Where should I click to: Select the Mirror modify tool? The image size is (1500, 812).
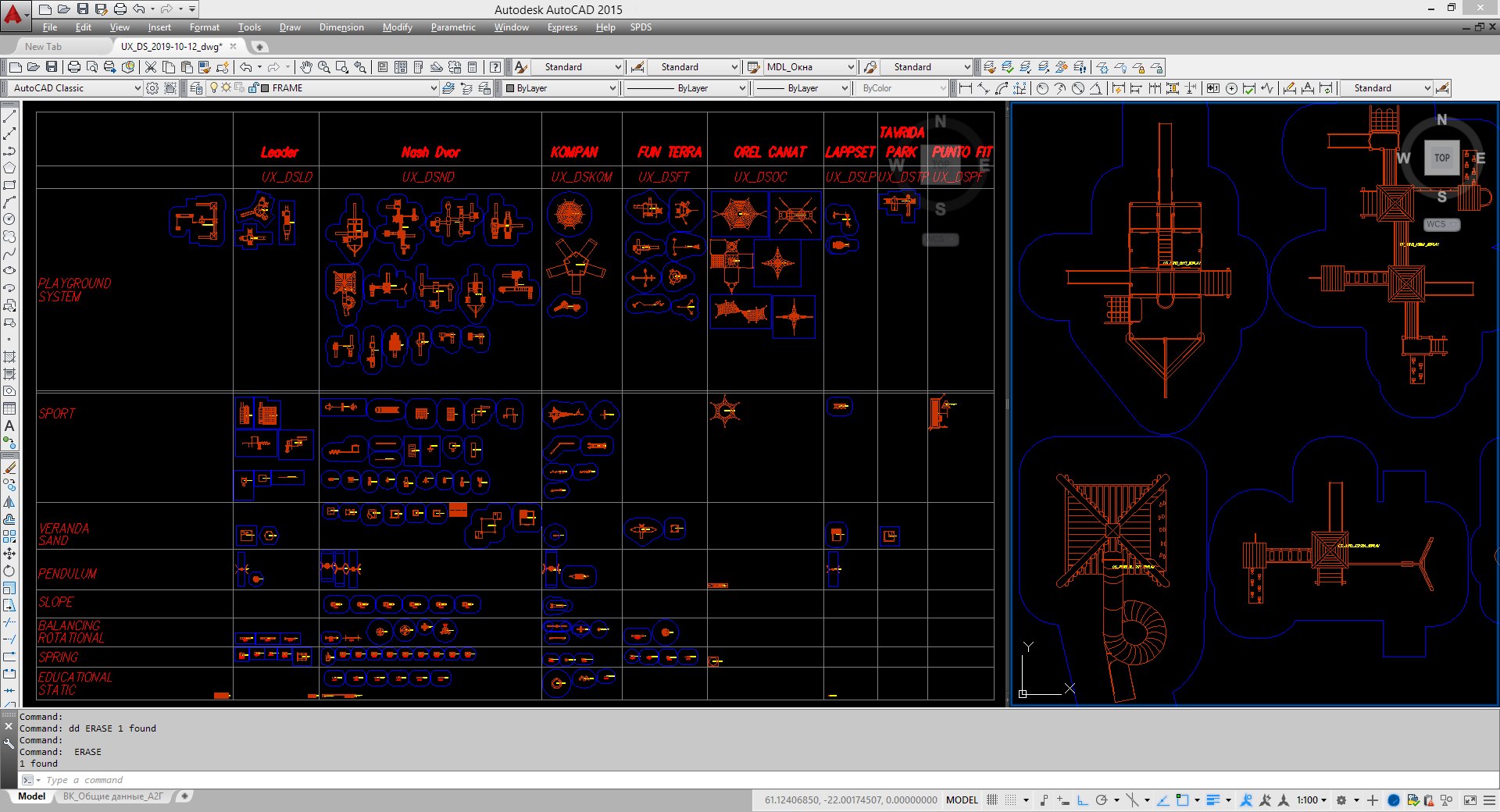pos(9,502)
